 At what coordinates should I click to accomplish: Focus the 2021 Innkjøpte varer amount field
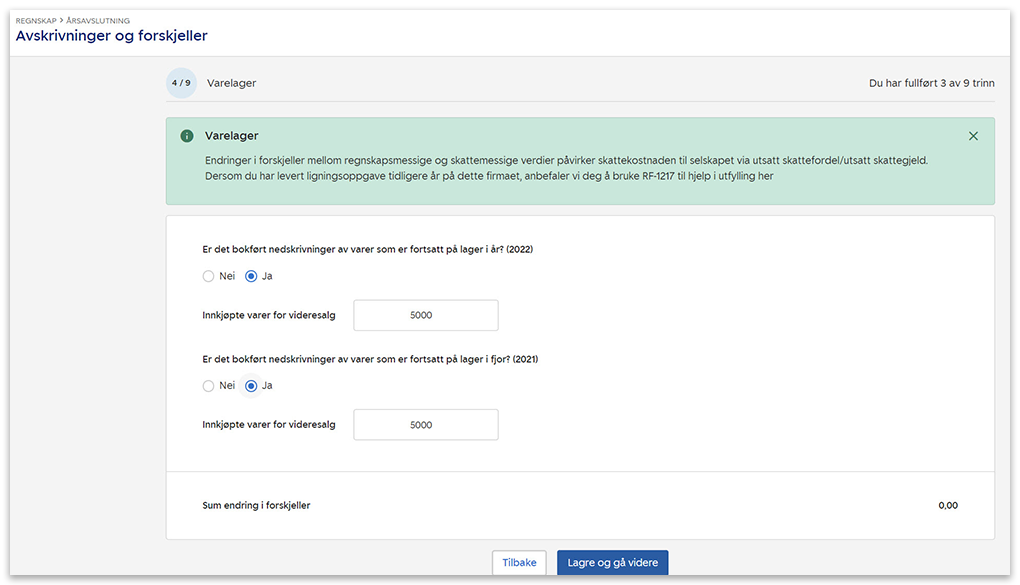pos(425,425)
